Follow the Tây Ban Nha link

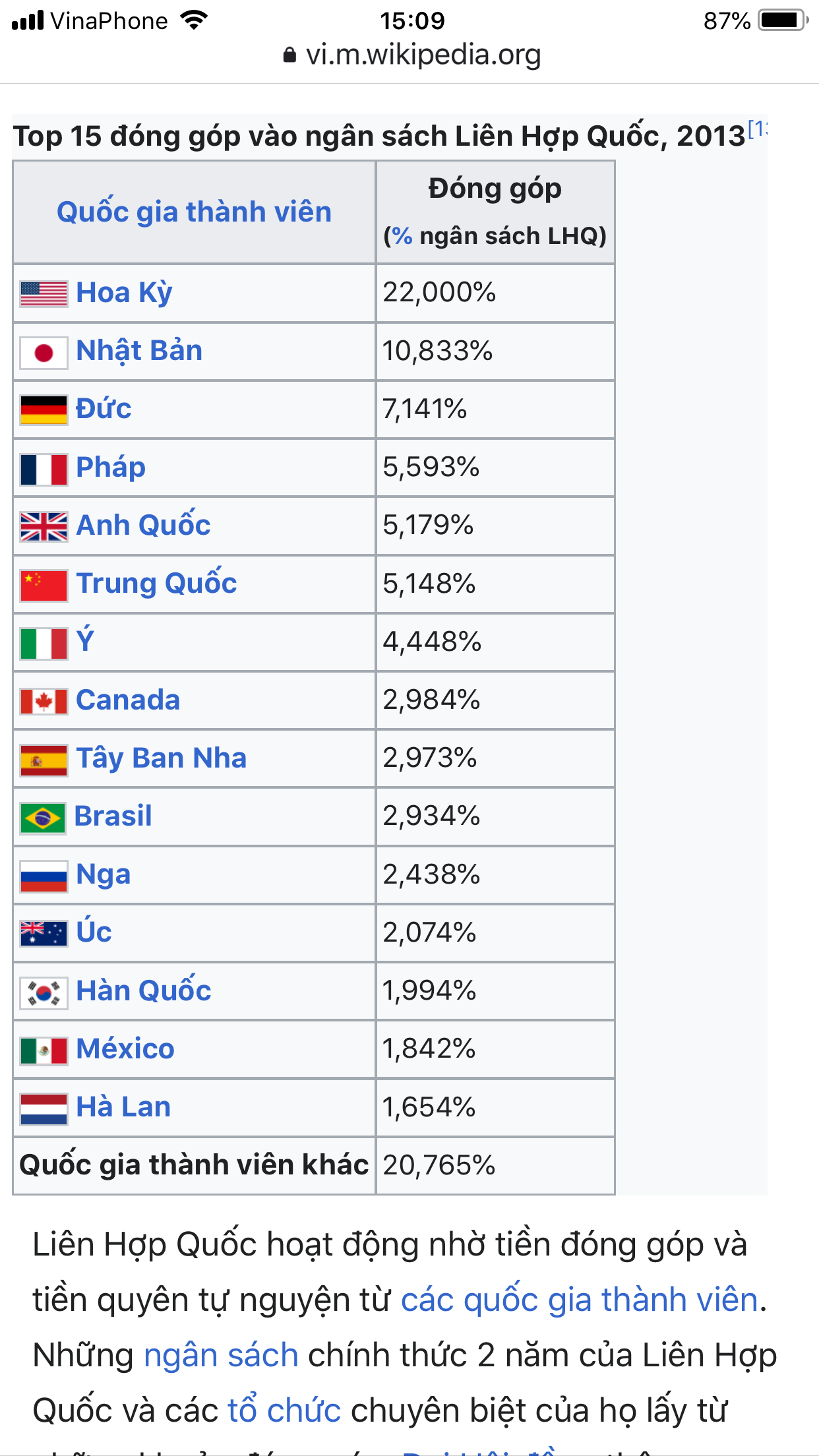pyautogui.click(x=161, y=758)
